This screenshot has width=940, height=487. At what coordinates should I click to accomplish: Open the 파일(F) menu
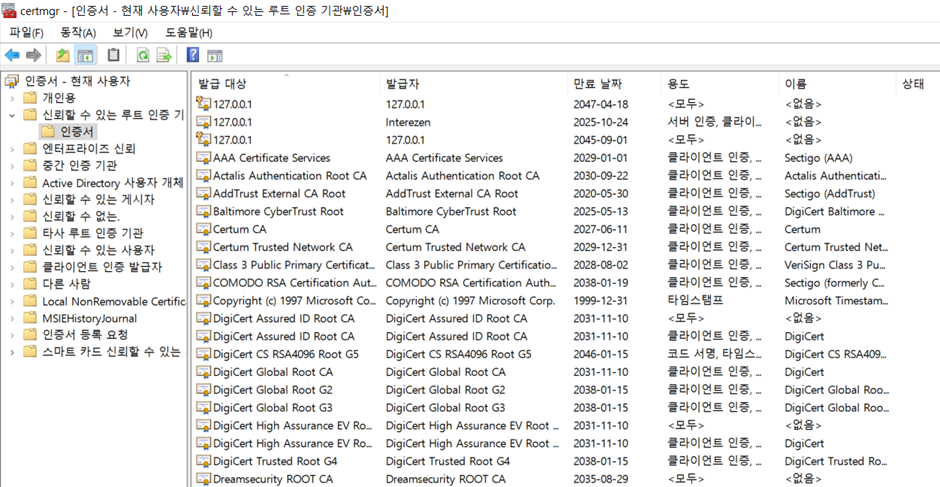(x=26, y=33)
